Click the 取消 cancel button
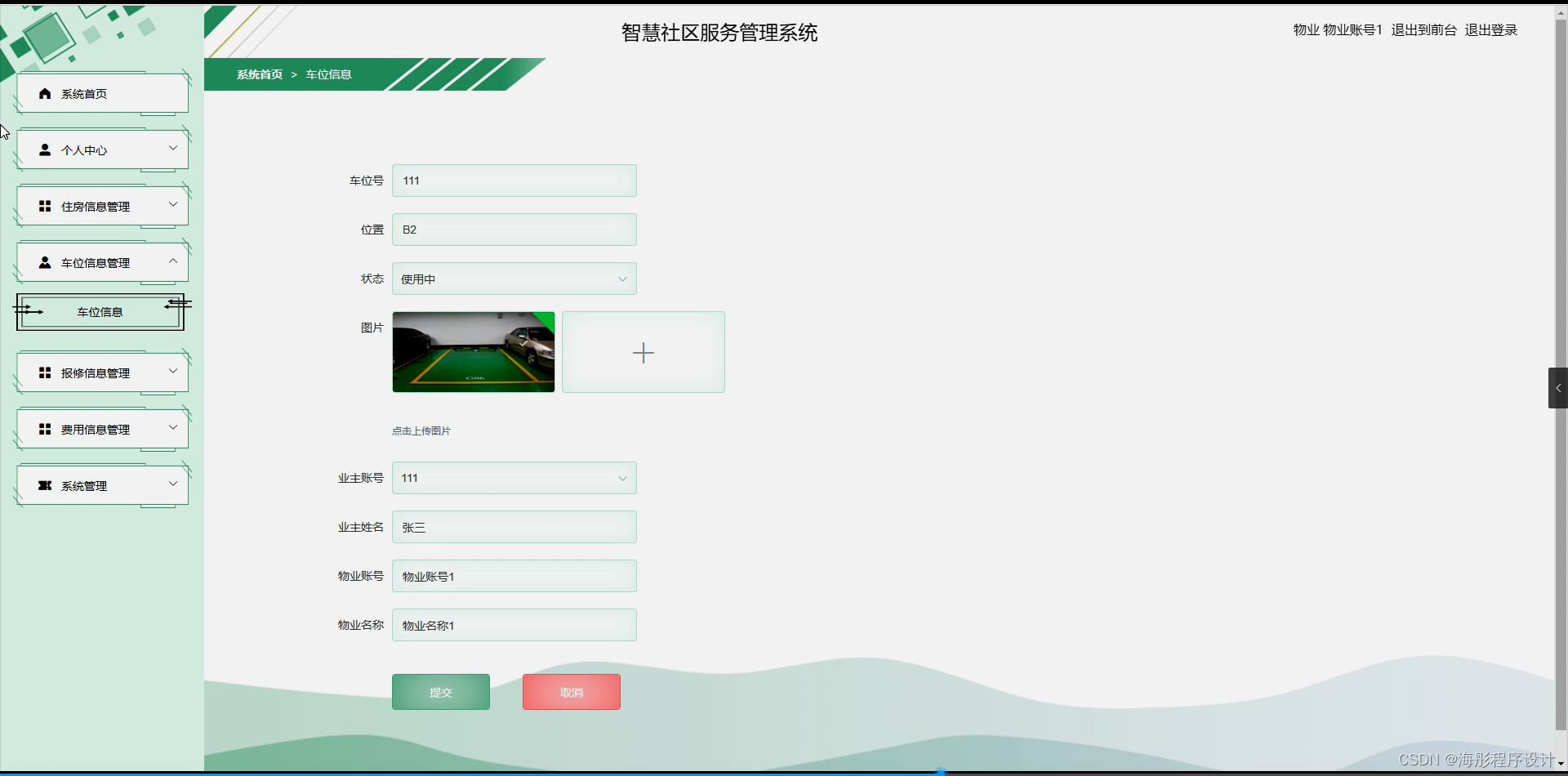Image resolution: width=1568 pixels, height=776 pixels. 571,691
